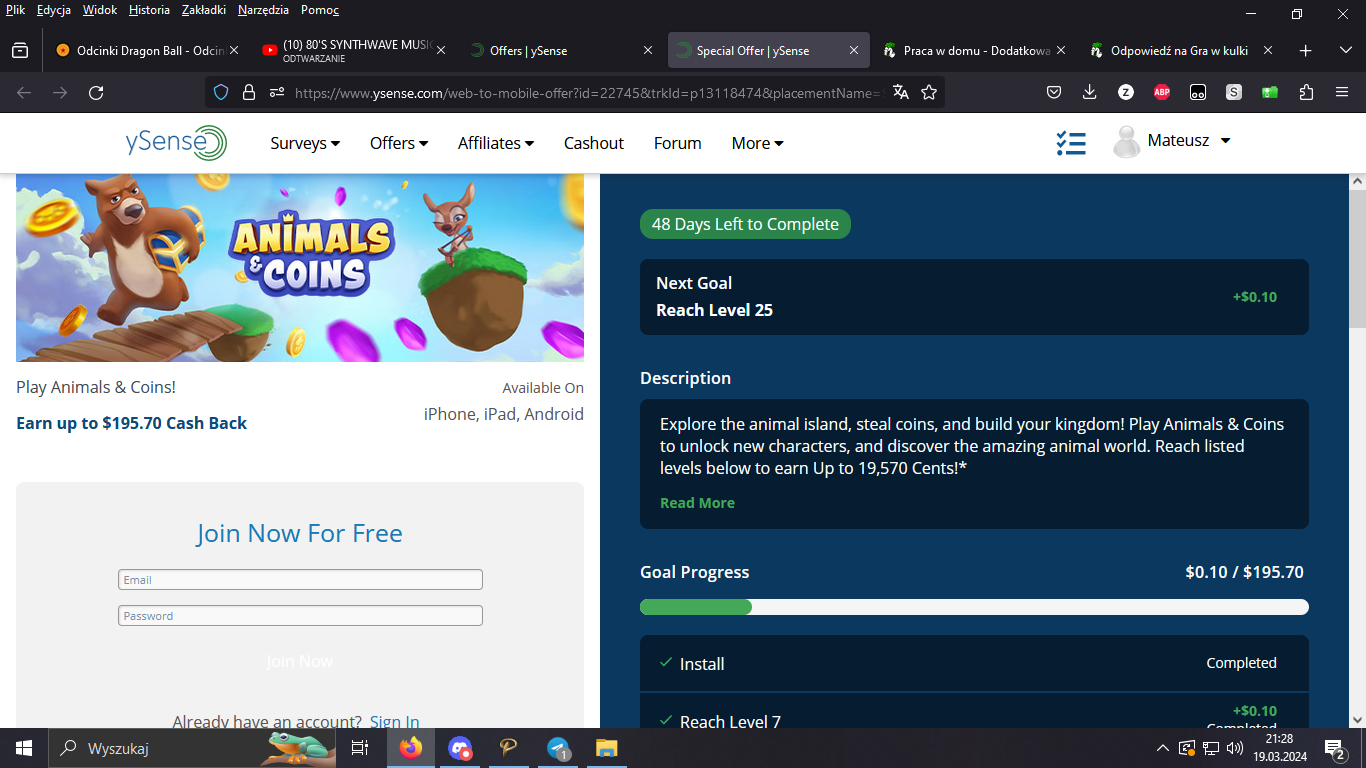This screenshot has width=1366, height=768.
Task: Reload the current page
Action: pyautogui.click(x=96, y=92)
